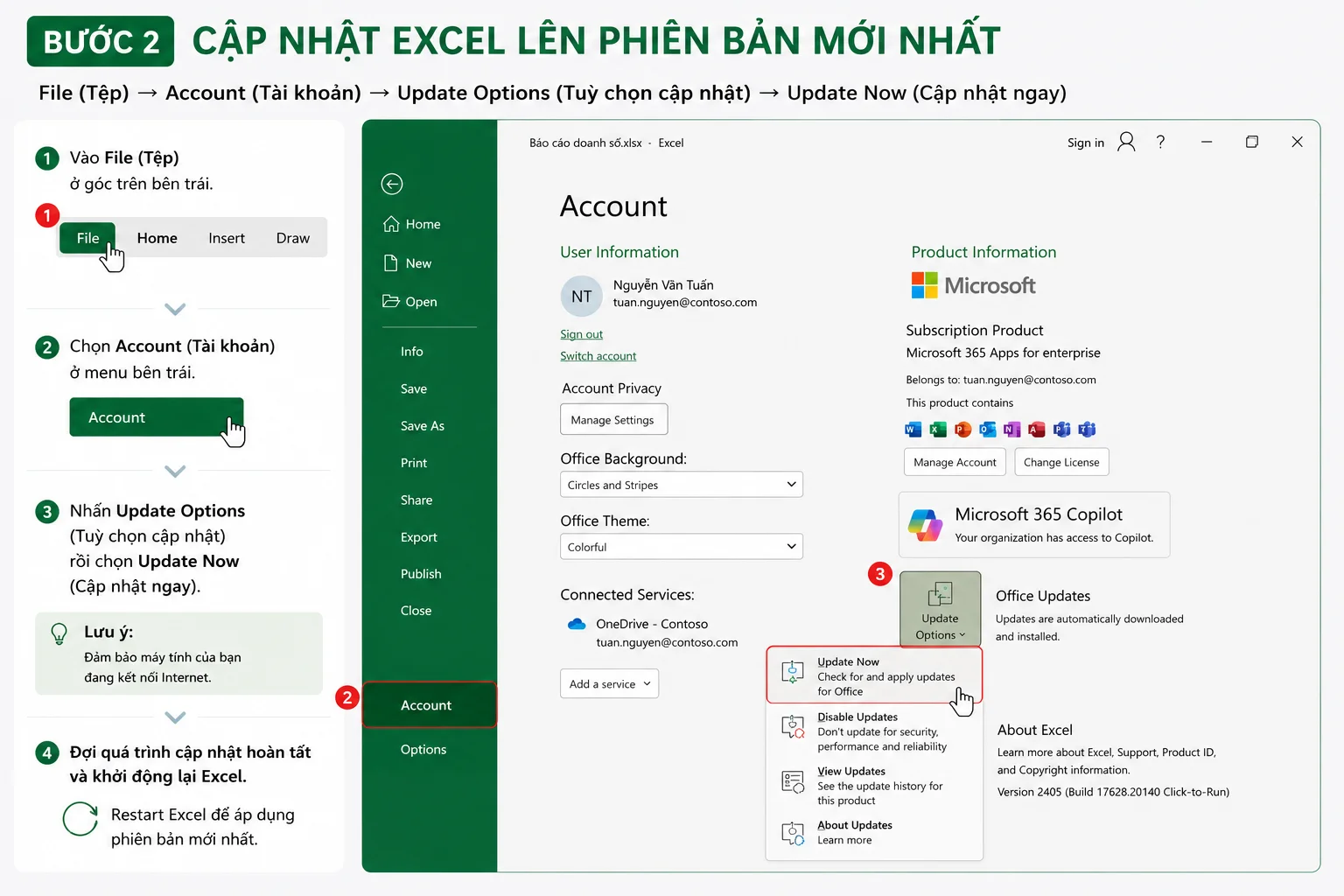Click the Outlook app icon
This screenshot has width=1344, height=896.
pyautogui.click(x=988, y=429)
